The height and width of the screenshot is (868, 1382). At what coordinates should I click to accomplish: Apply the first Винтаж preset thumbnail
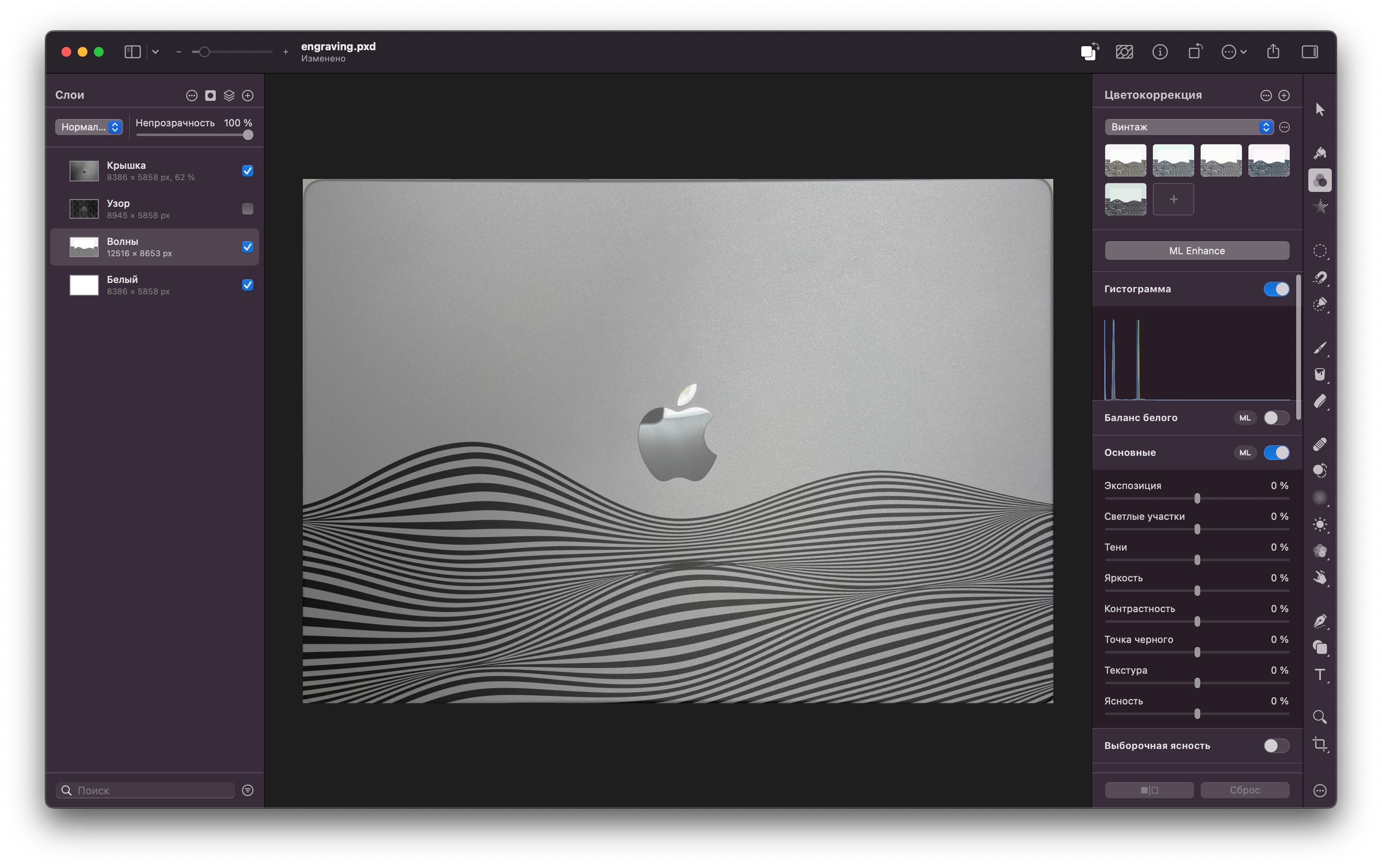(x=1125, y=161)
